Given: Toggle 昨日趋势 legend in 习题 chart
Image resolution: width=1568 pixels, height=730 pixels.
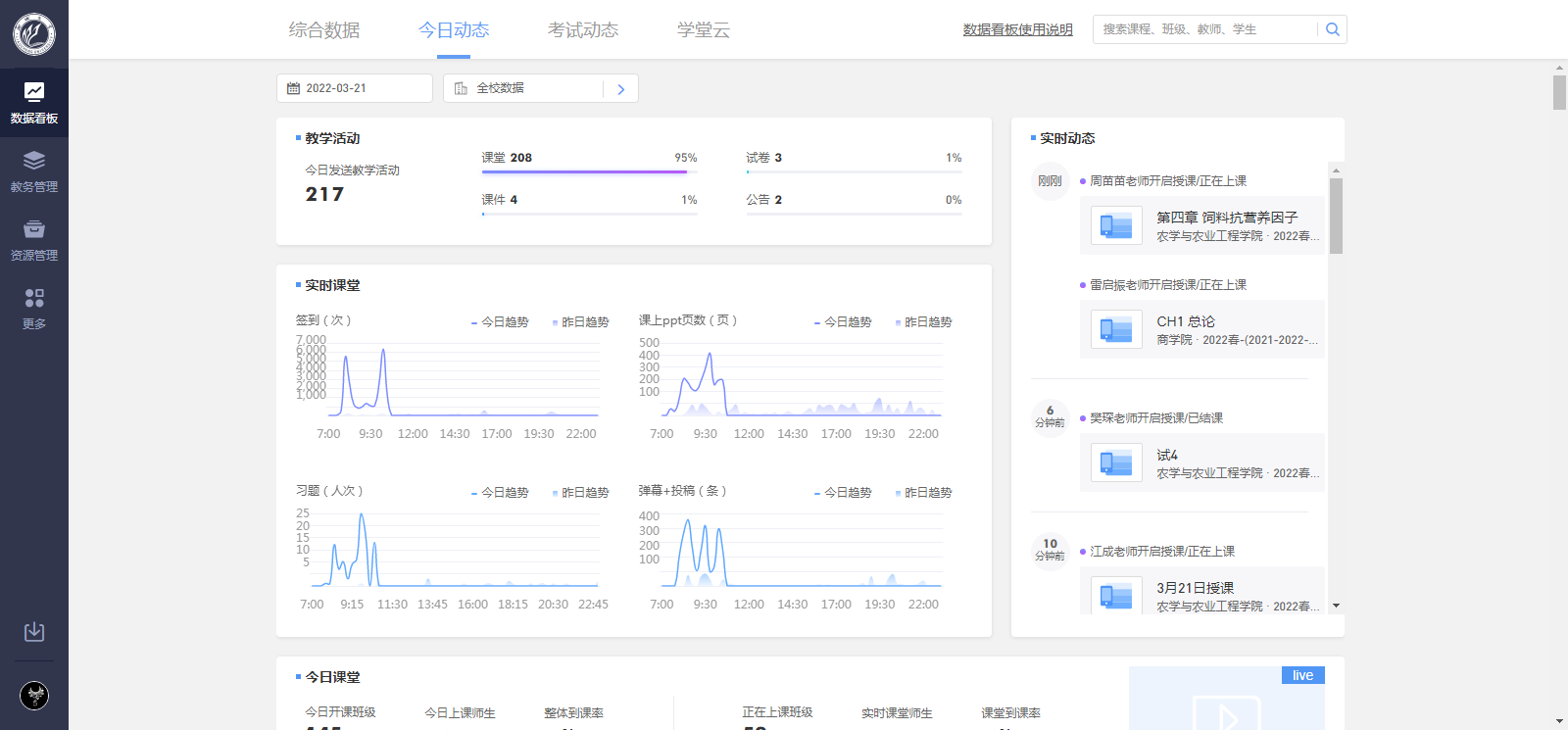Looking at the screenshot, I should (x=580, y=493).
